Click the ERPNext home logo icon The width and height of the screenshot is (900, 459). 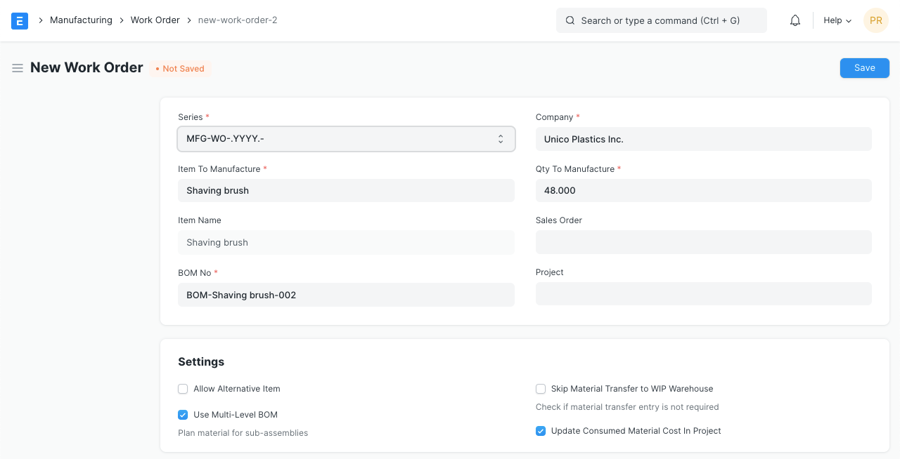(x=19, y=20)
